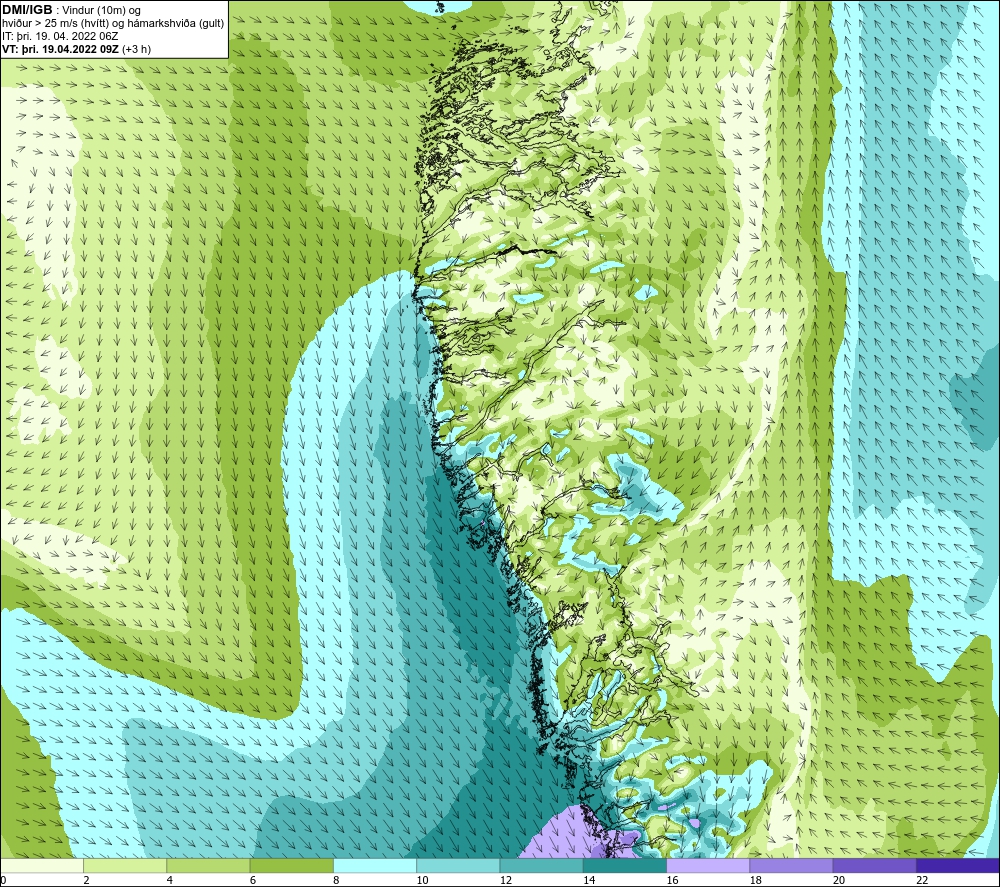The height and width of the screenshot is (887, 1000).
Task: Click the legend value '10'
Action: [x=422, y=880]
